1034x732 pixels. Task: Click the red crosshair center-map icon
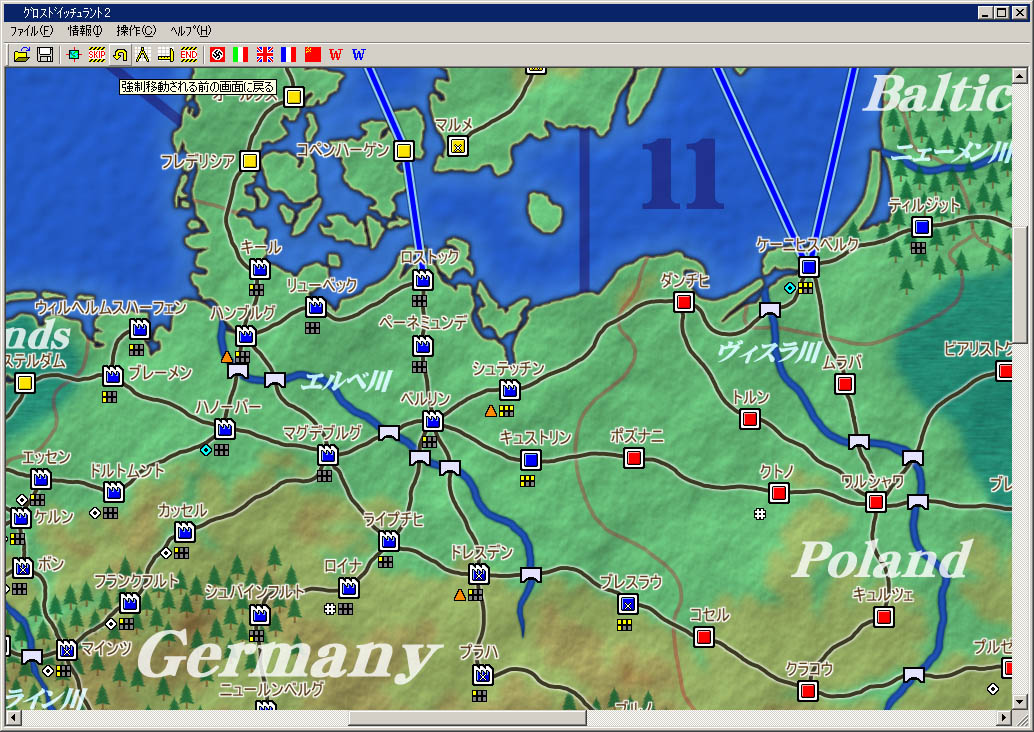pos(73,54)
